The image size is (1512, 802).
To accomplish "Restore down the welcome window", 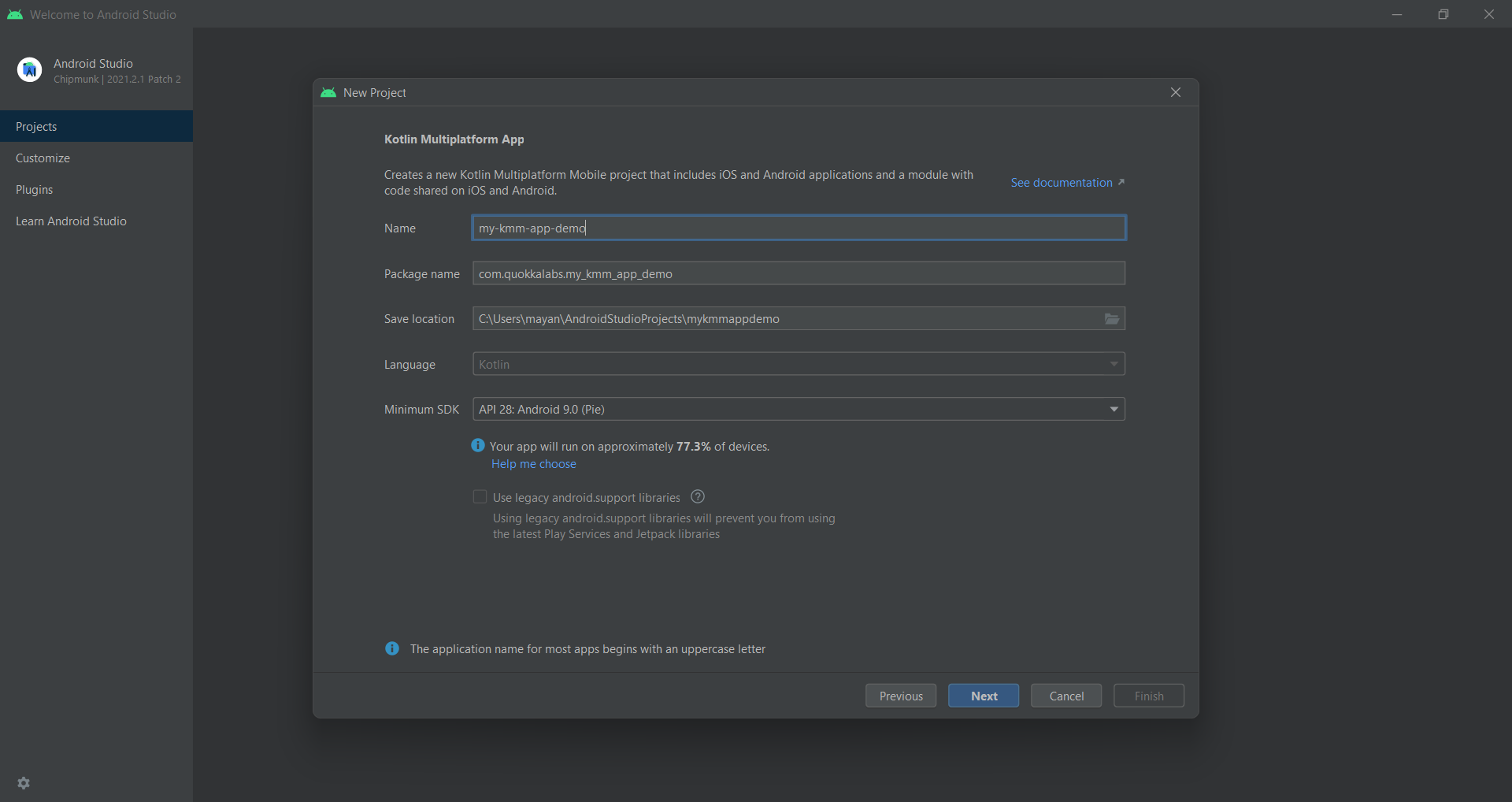I will 1443,14.
